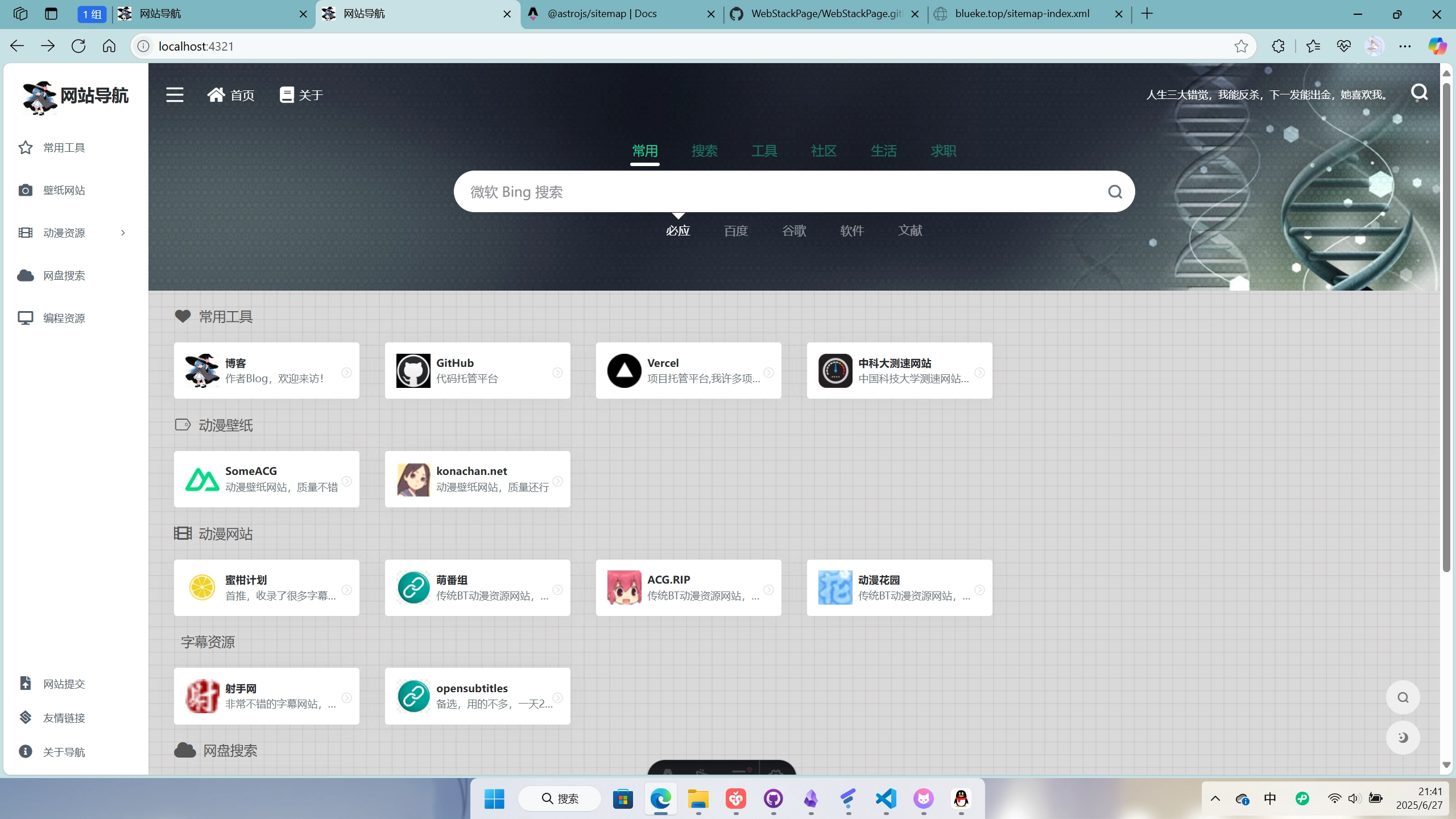Switch to the 工具 search category tab

click(x=764, y=151)
